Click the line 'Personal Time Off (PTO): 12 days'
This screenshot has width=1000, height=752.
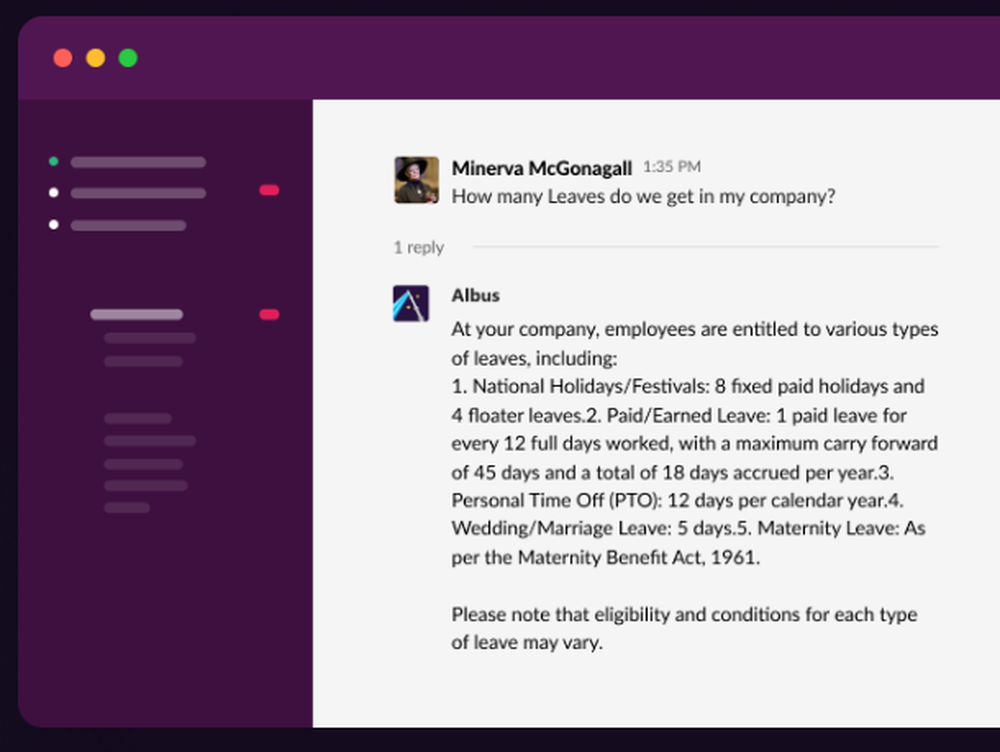[x=592, y=500]
